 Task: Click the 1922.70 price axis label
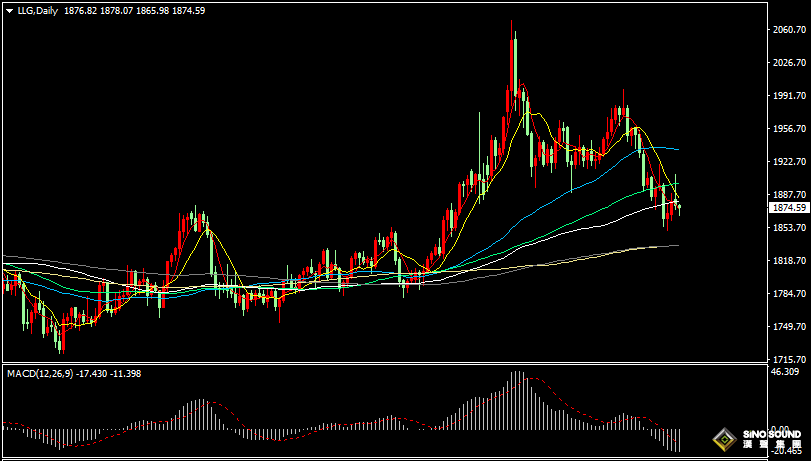point(789,162)
